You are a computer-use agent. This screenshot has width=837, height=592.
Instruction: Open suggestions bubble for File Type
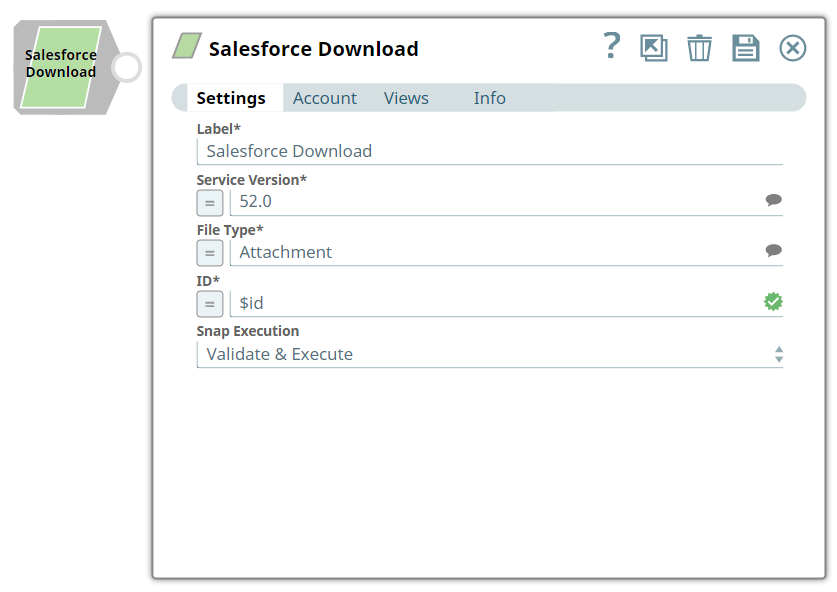pyautogui.click(x=773, y=250)
